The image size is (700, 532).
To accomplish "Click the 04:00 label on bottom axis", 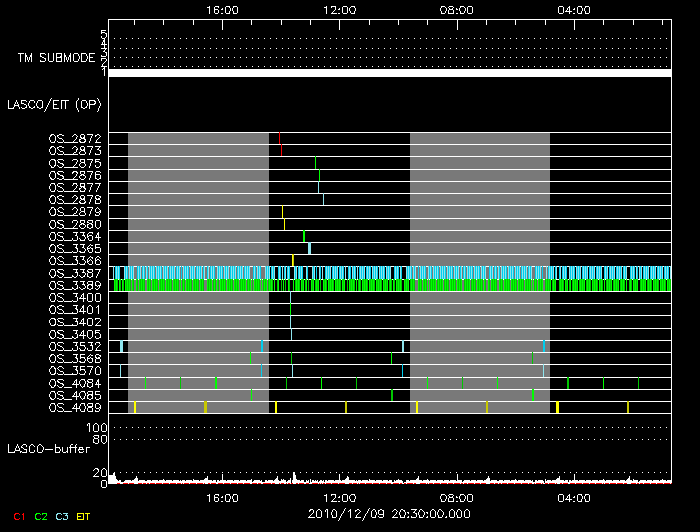I will click(x=574, y=498).
